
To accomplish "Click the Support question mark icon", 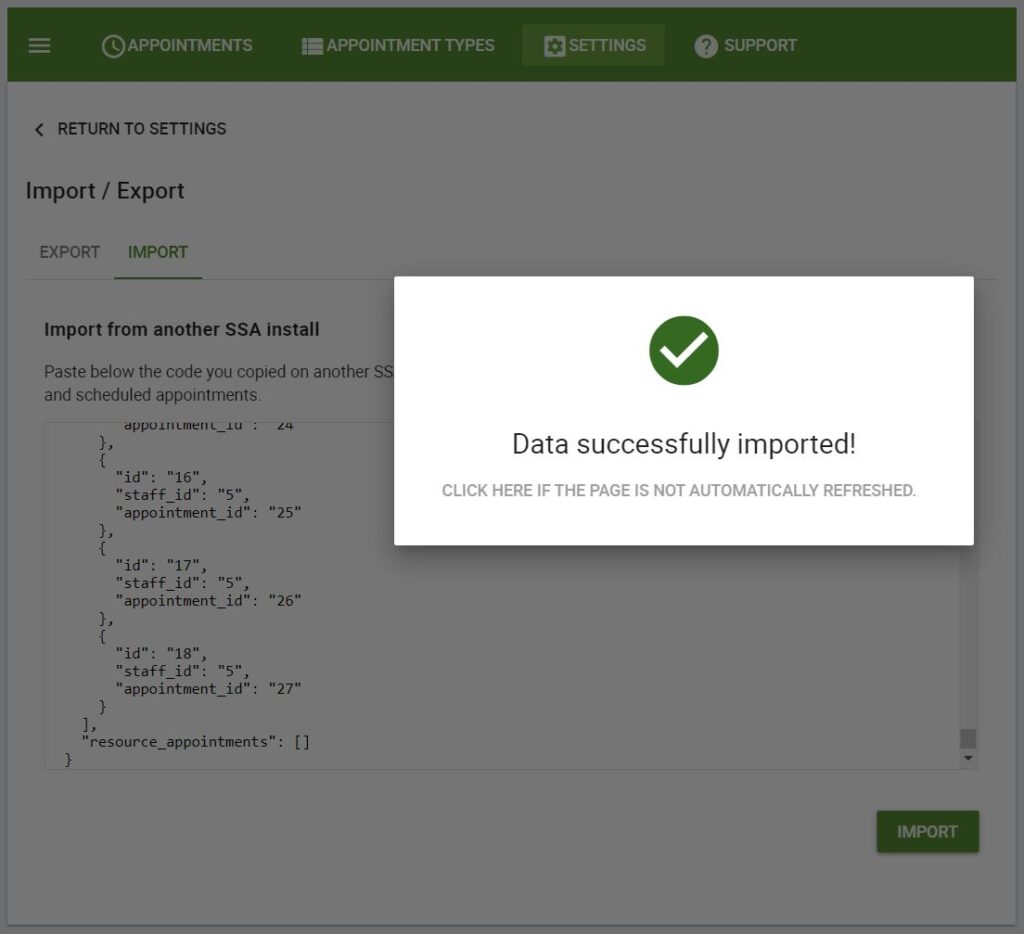I will 706,46.
